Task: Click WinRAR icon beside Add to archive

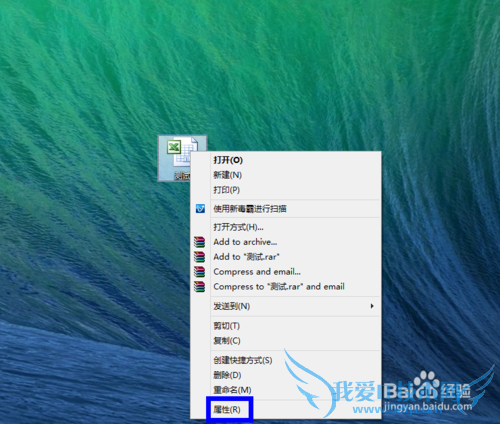Action: [199, 242]
